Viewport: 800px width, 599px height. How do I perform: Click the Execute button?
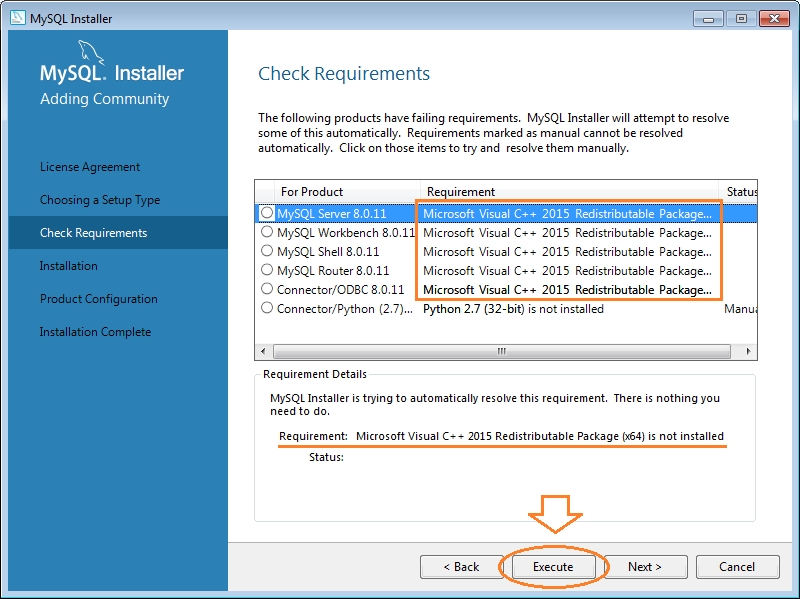click(x=553, y=567)
